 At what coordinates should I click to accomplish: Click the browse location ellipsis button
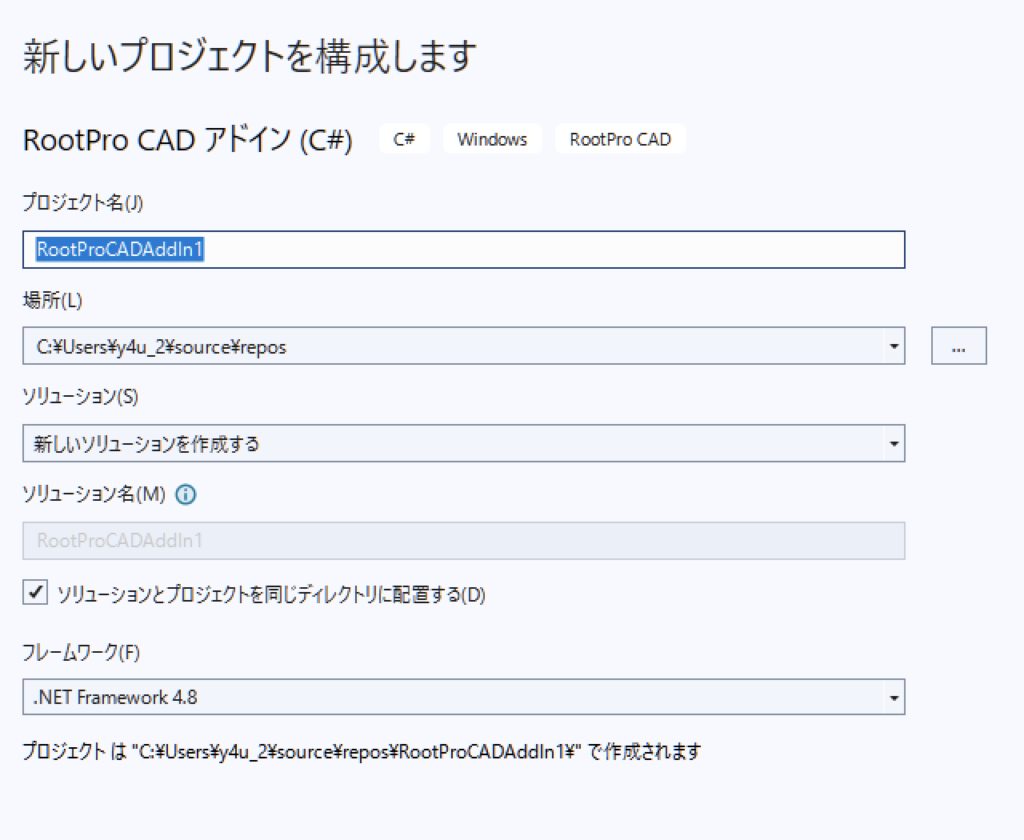click(x=959, y=346)
